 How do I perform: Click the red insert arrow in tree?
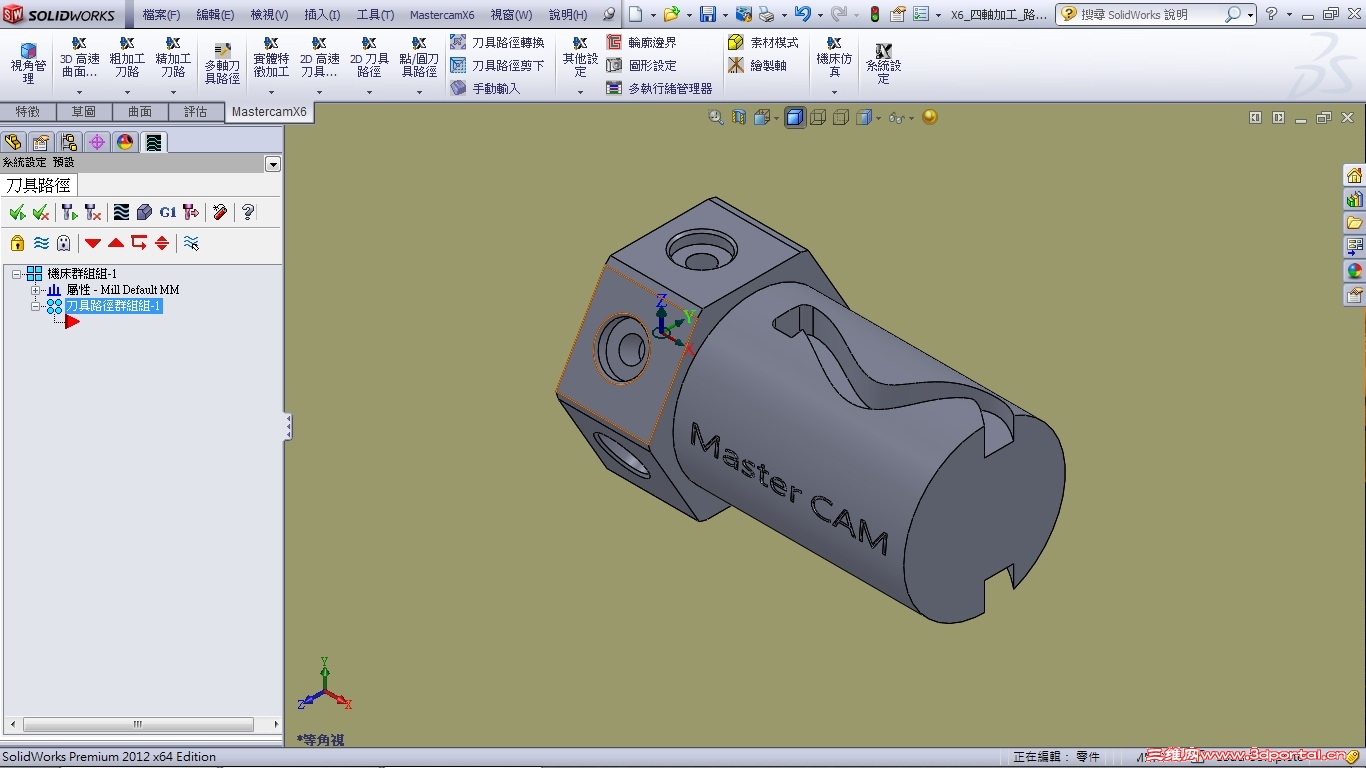coord(73,322)
